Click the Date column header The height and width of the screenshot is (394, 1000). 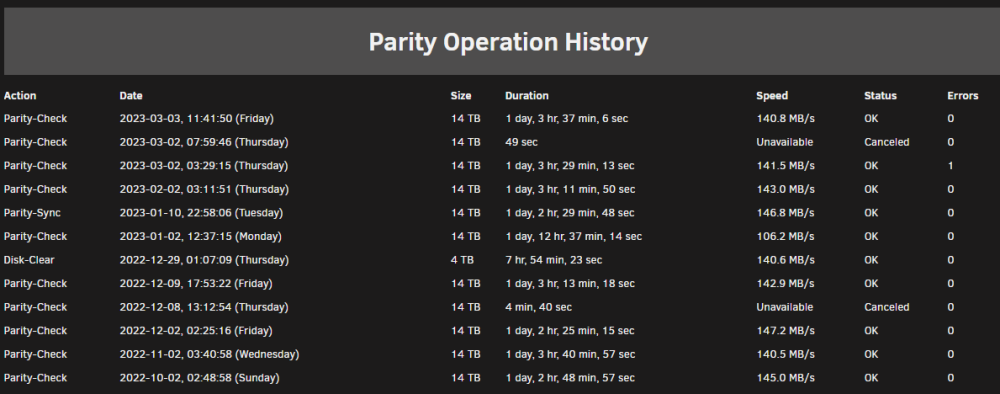point(131,96)
